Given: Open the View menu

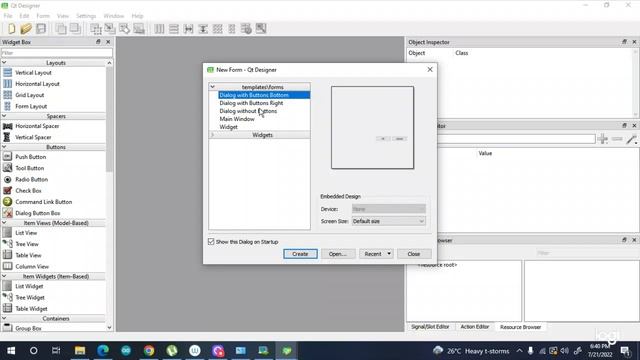Looking at the screenshot, I should click(62, 16).
